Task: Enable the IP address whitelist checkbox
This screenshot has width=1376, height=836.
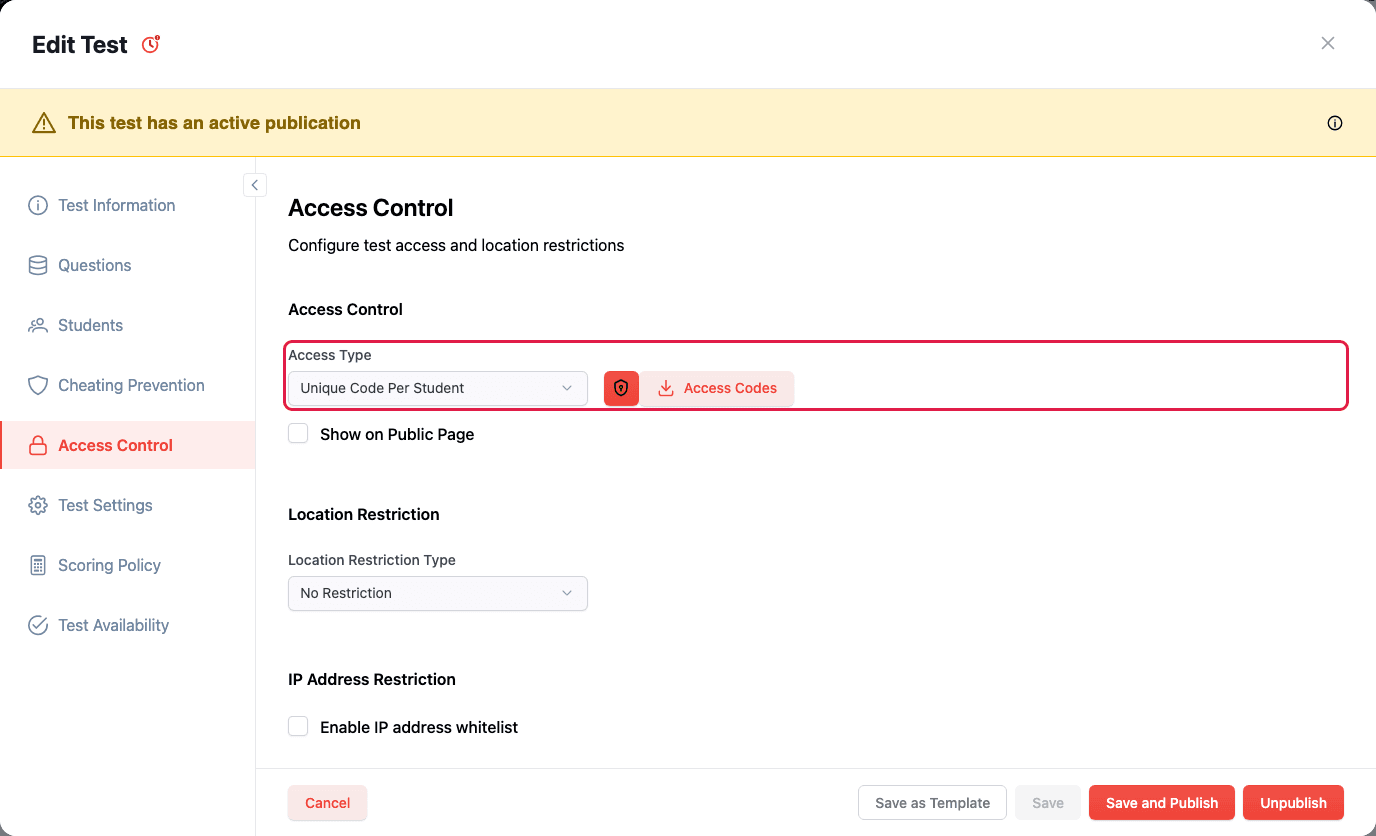Action: coord(298,726)
